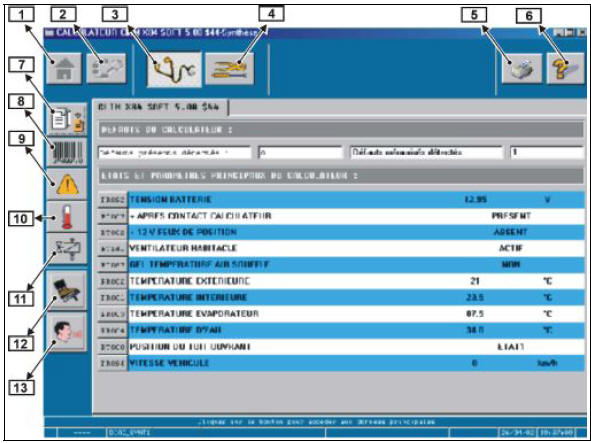Click the ABSENT status value
Image resolution: width=591 pixels, height=443 pixels.
coord(510,232)
